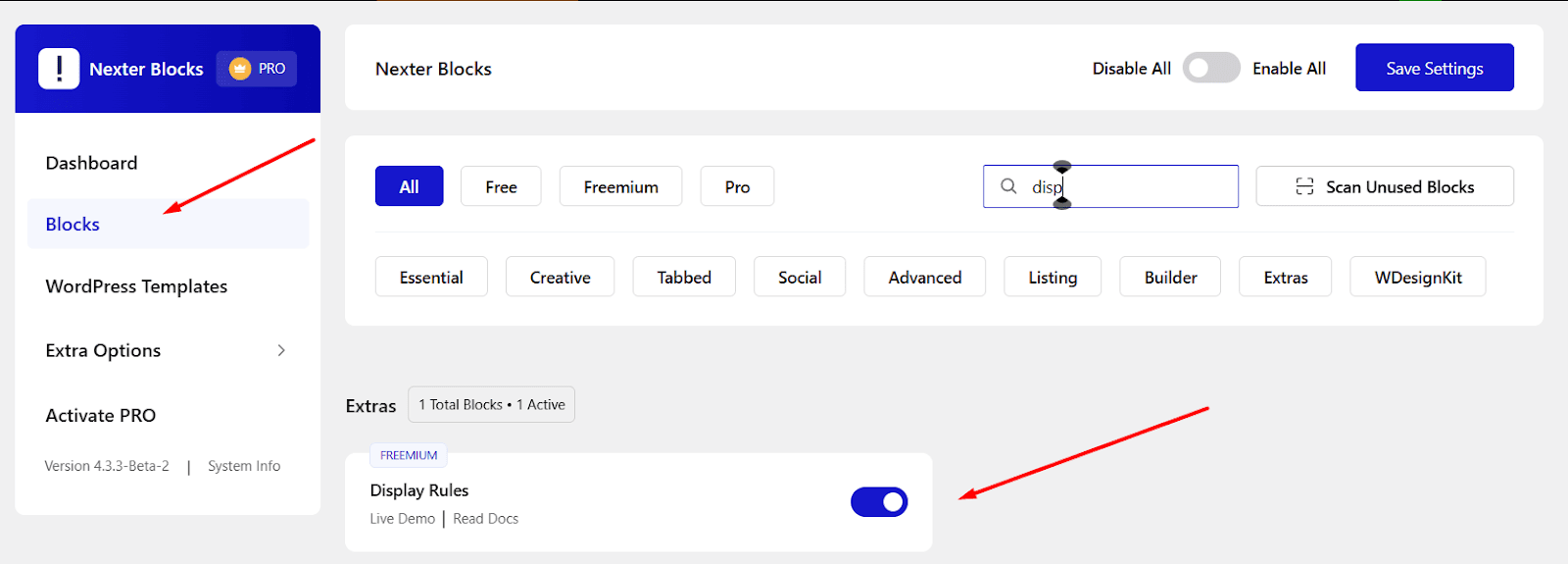Image resolution: width=1568 pixels, height=564 pixels.
Task: Expand the Extra Options chevron
Action: (x=281, y=350)
